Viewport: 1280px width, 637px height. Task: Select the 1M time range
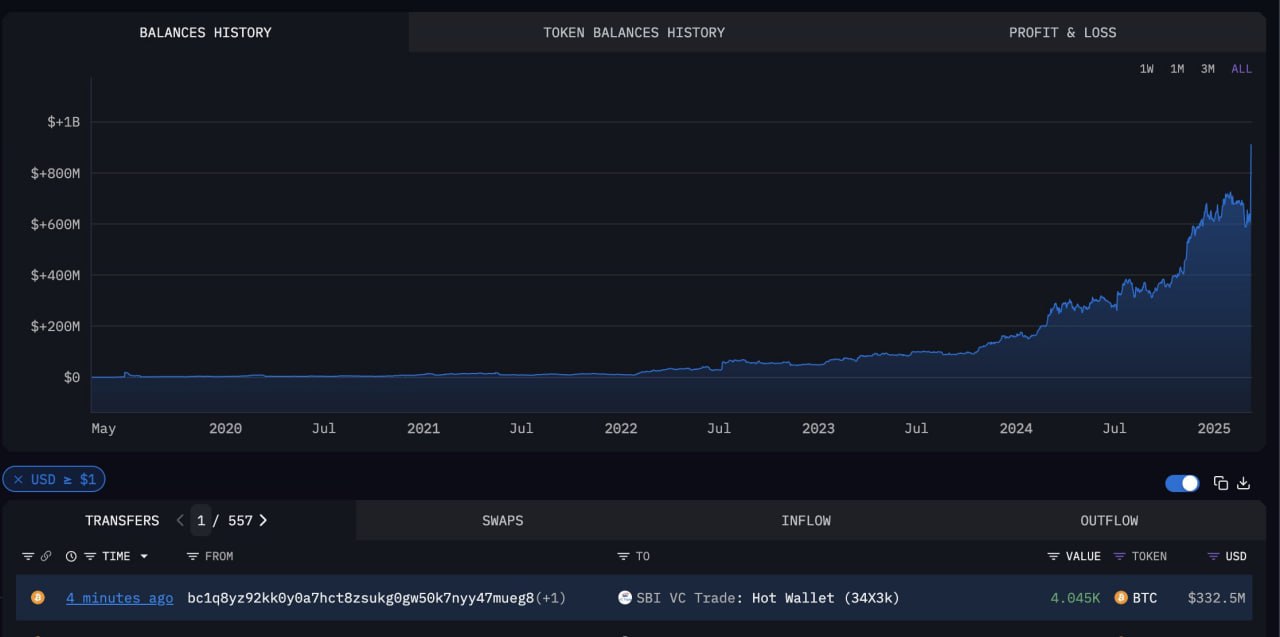pos(1177,69)
